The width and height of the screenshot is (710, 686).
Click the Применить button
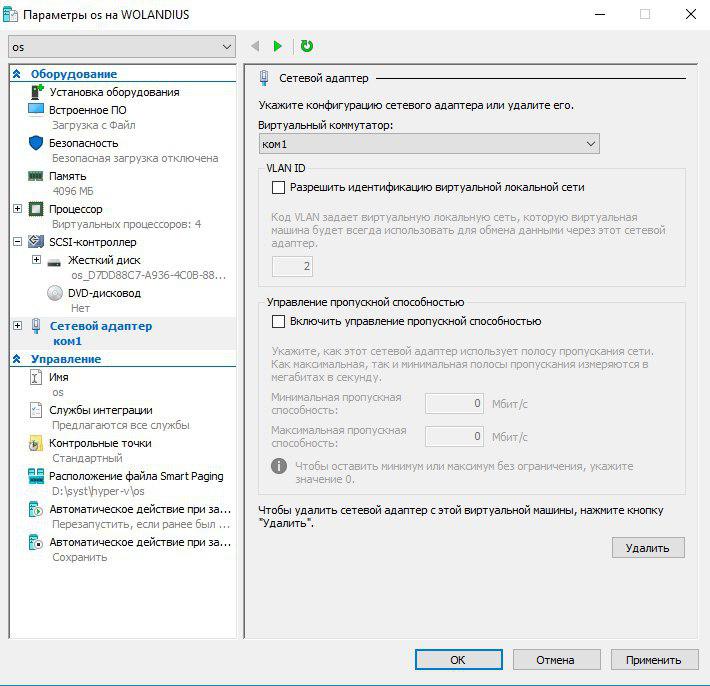click(x=654, y=660)
